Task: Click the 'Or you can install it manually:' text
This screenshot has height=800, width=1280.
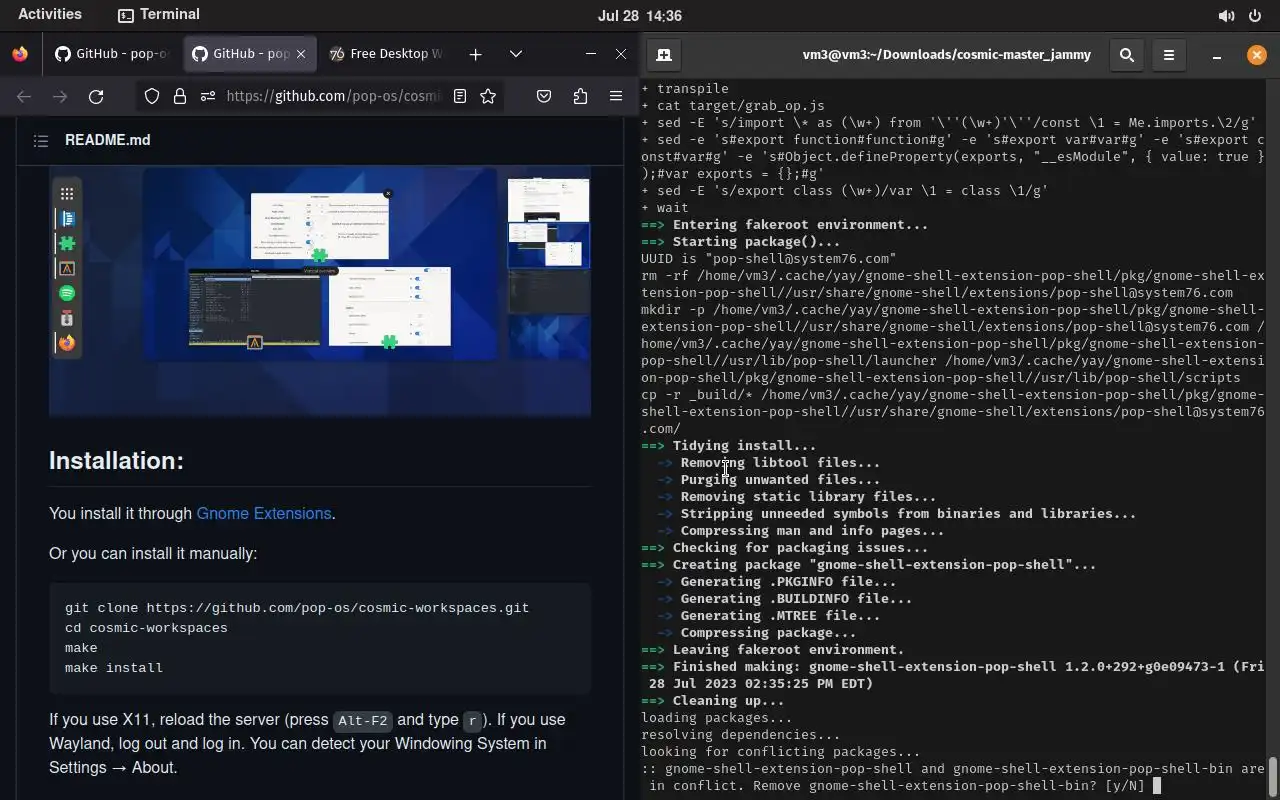Action: (153, 553)
